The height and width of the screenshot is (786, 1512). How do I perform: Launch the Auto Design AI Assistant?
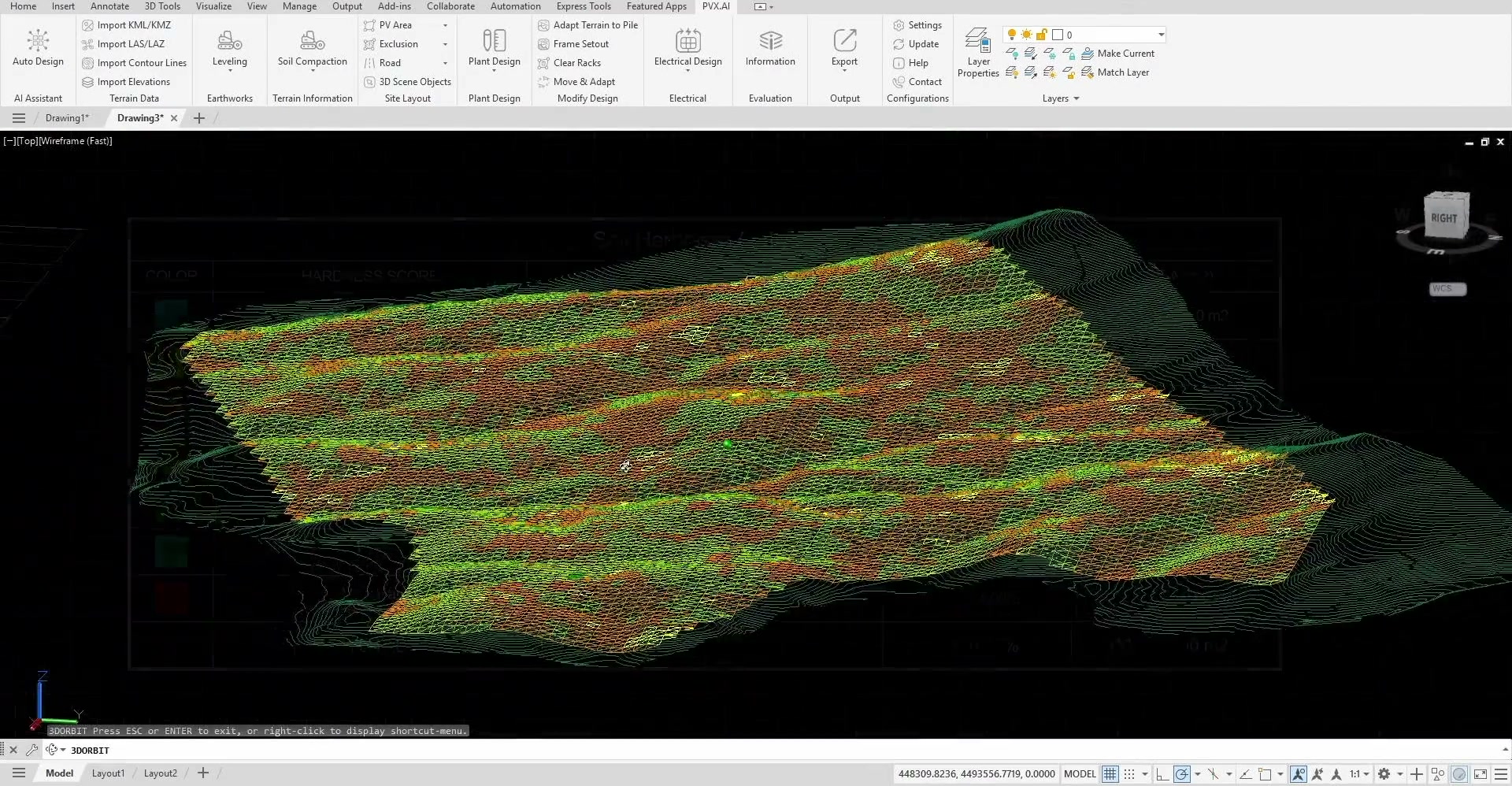38,47
